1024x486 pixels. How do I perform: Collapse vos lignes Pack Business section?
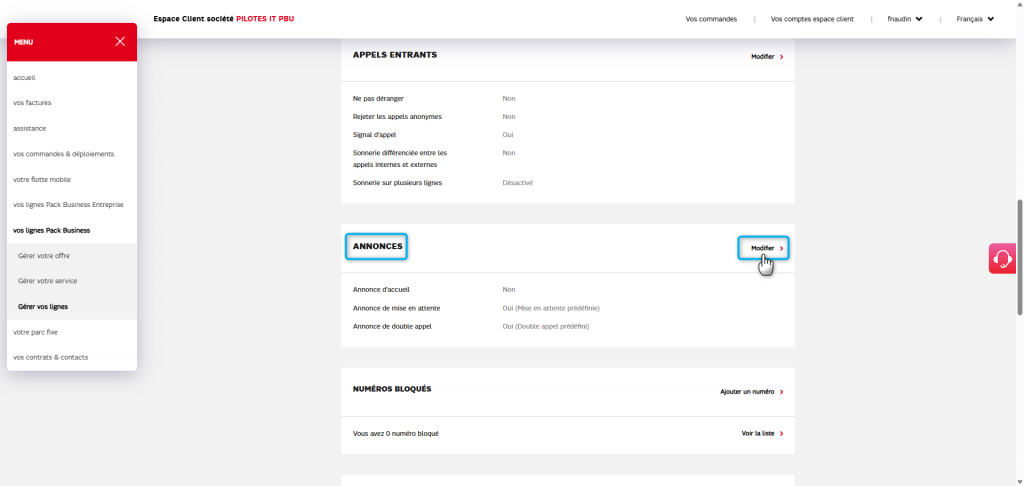(51, 230)
